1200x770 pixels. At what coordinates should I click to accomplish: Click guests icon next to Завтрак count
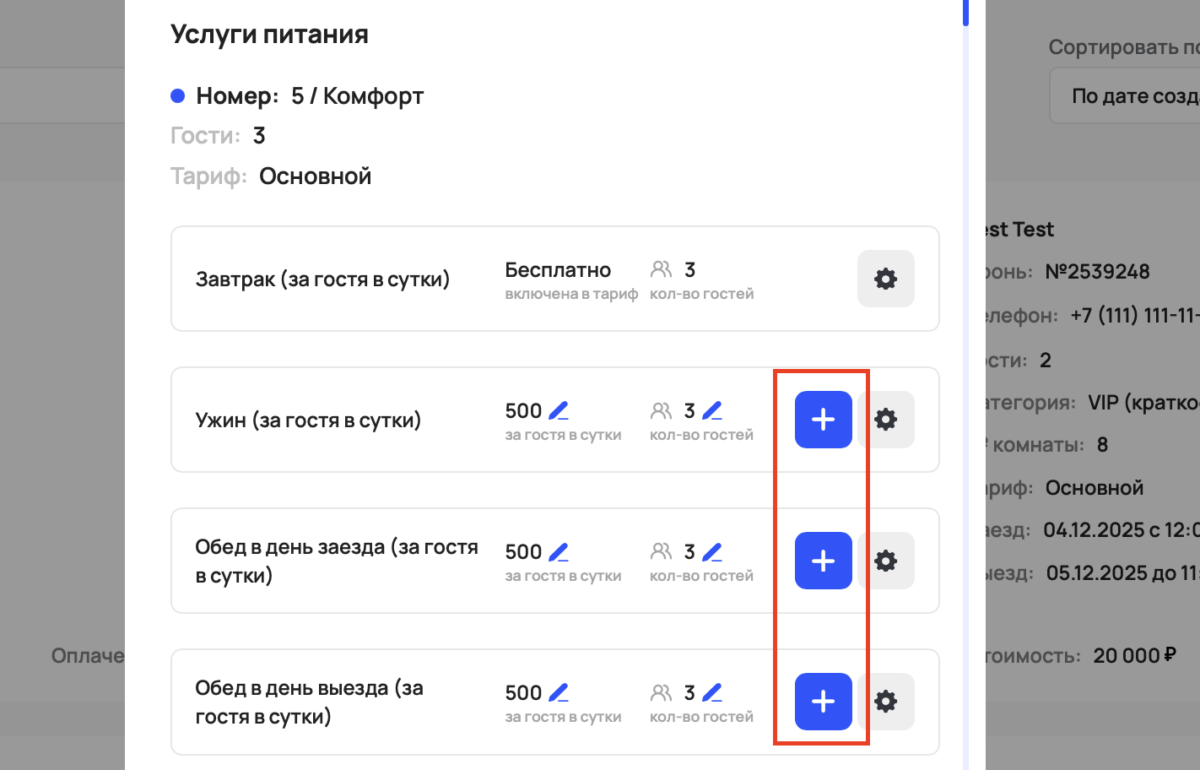click(661, 268)
